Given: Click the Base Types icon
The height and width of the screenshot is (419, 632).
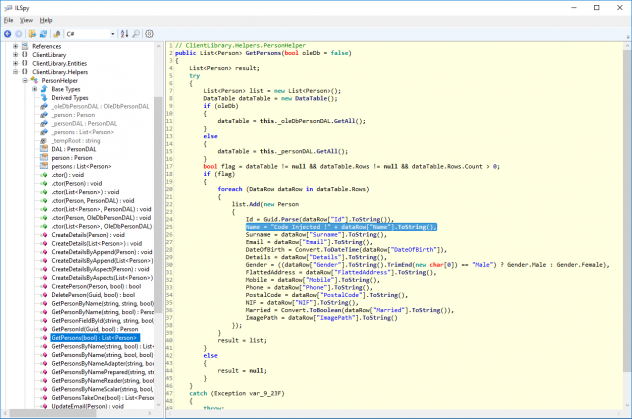Looking at the screenshot, I should pyautogui.click(x=44, y=89).
